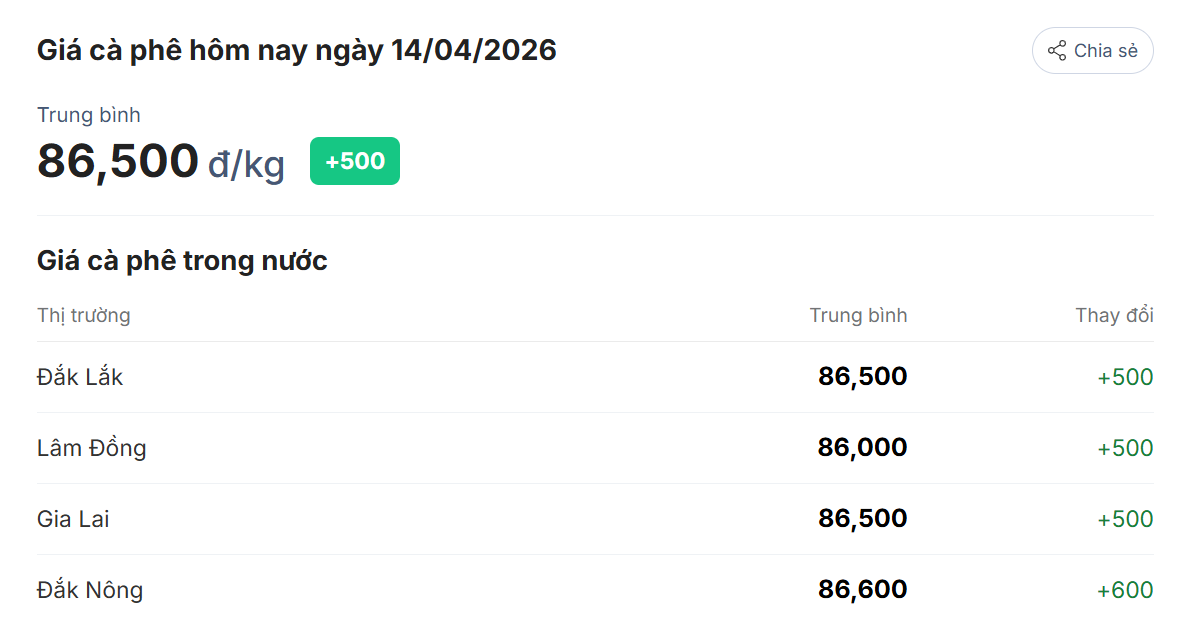Click the share icon next to Chia sẻ
The image size is (1187, 624).
pos(1056,51)
